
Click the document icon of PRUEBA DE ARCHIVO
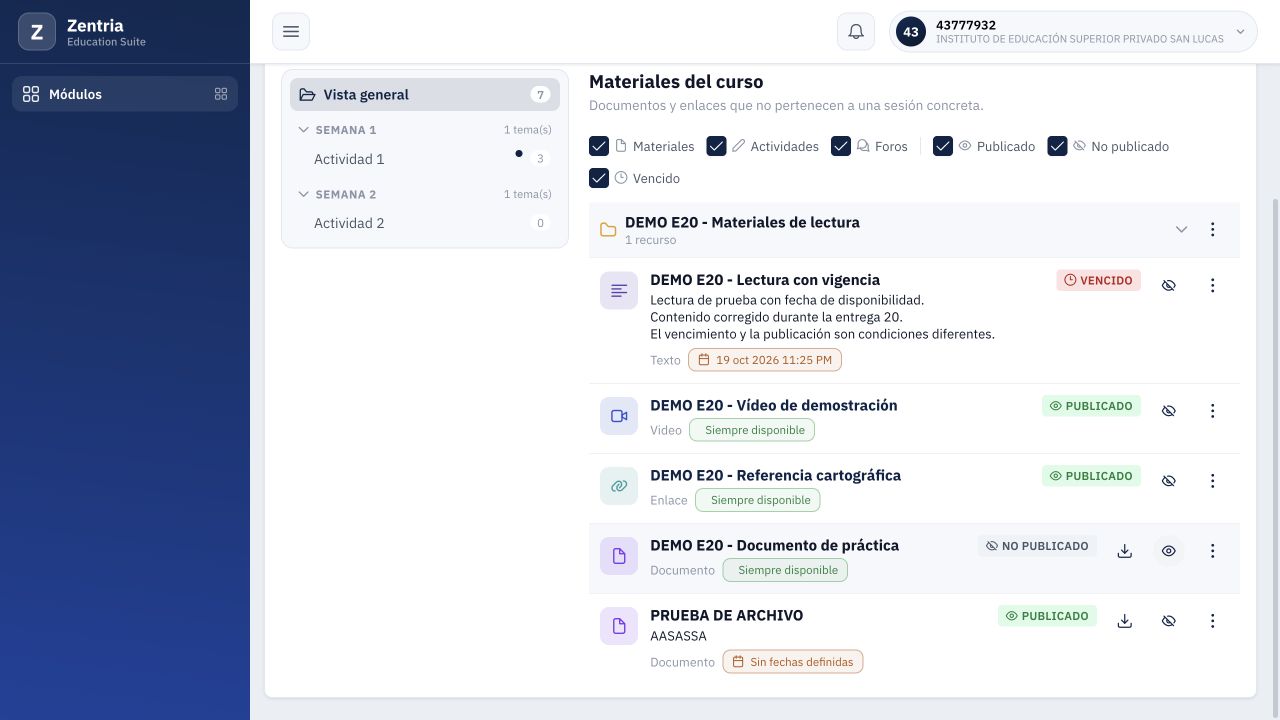619,626
